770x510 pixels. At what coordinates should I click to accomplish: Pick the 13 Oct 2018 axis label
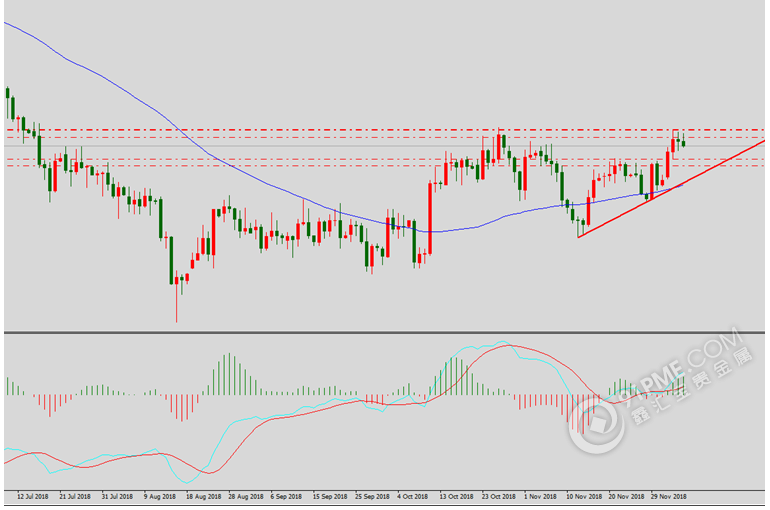[x=456, y=496]
